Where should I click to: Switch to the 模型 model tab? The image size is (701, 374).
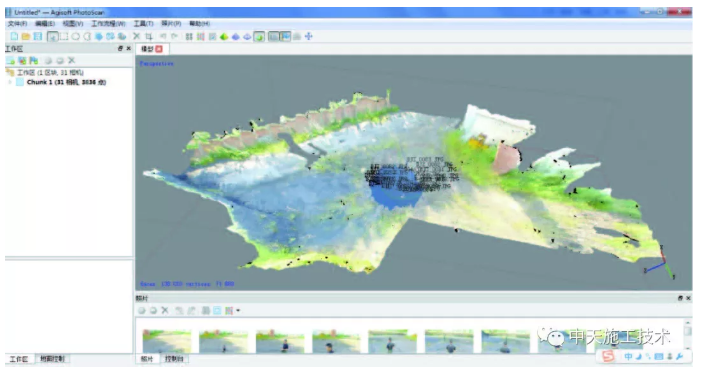click(x=147, y=49)
